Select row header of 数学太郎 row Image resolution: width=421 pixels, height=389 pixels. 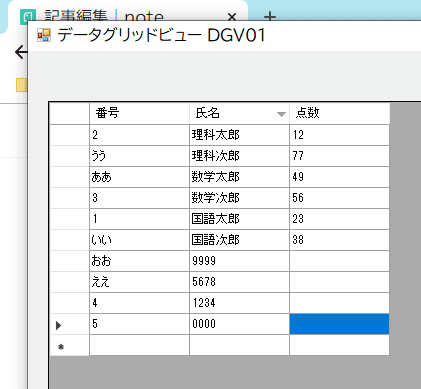[x=69, y=177]
